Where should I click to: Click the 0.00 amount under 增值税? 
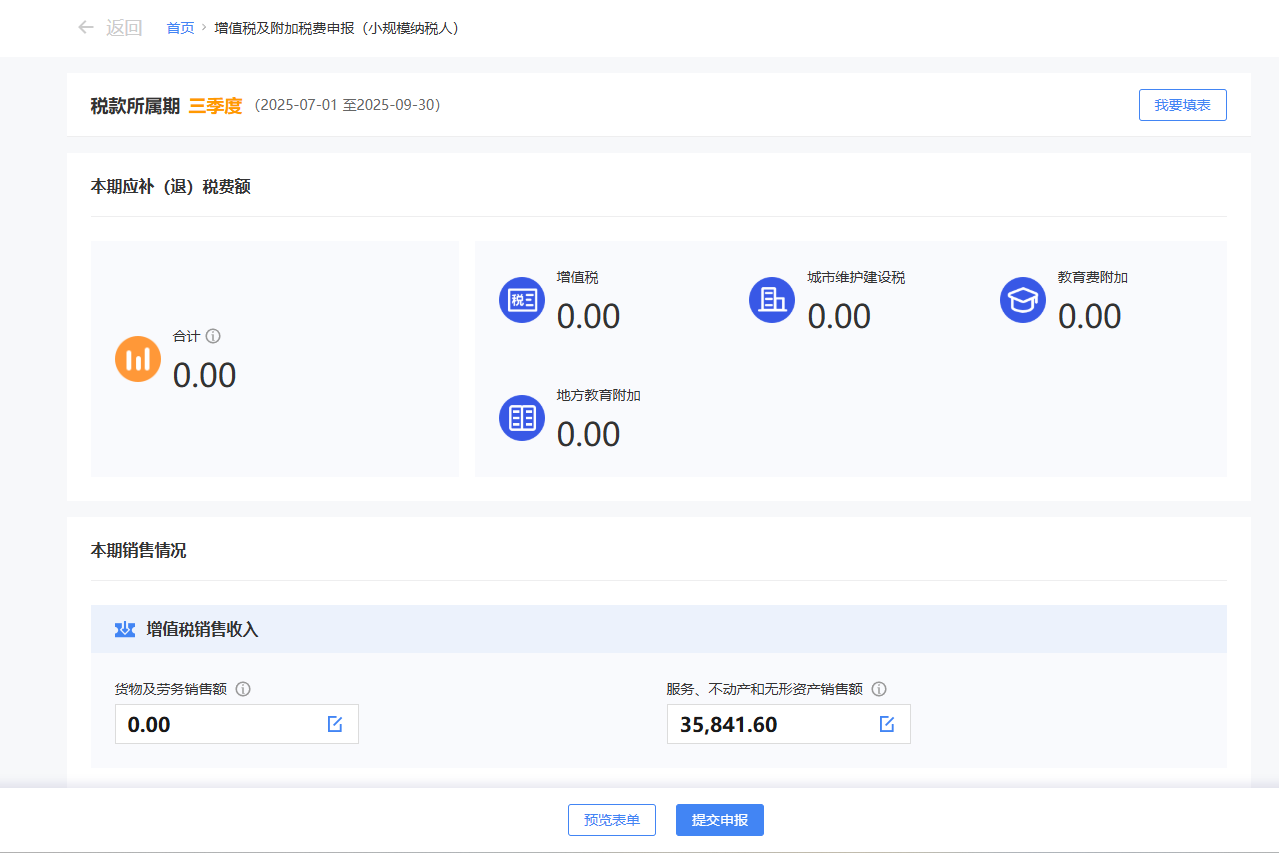589,317
